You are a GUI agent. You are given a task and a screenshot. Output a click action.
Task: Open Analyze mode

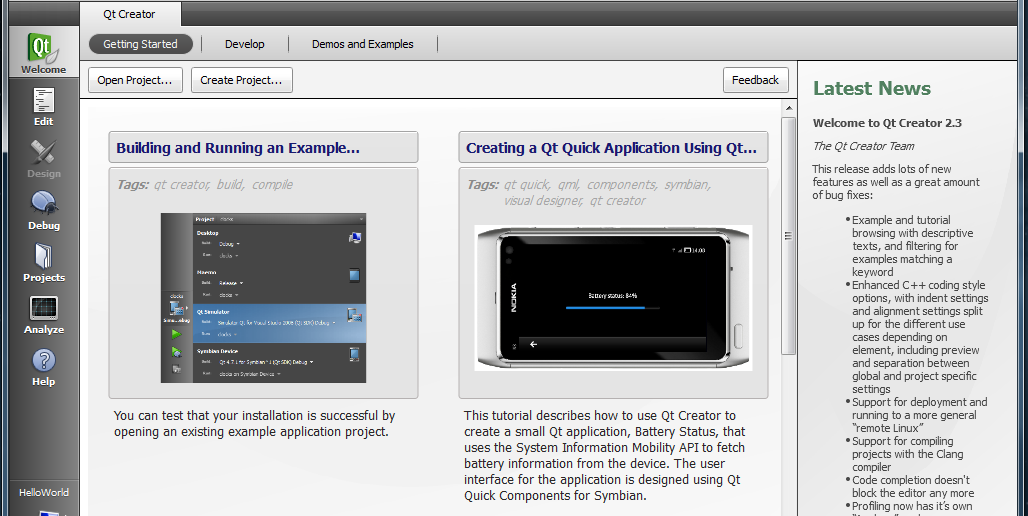coord(43,315)
